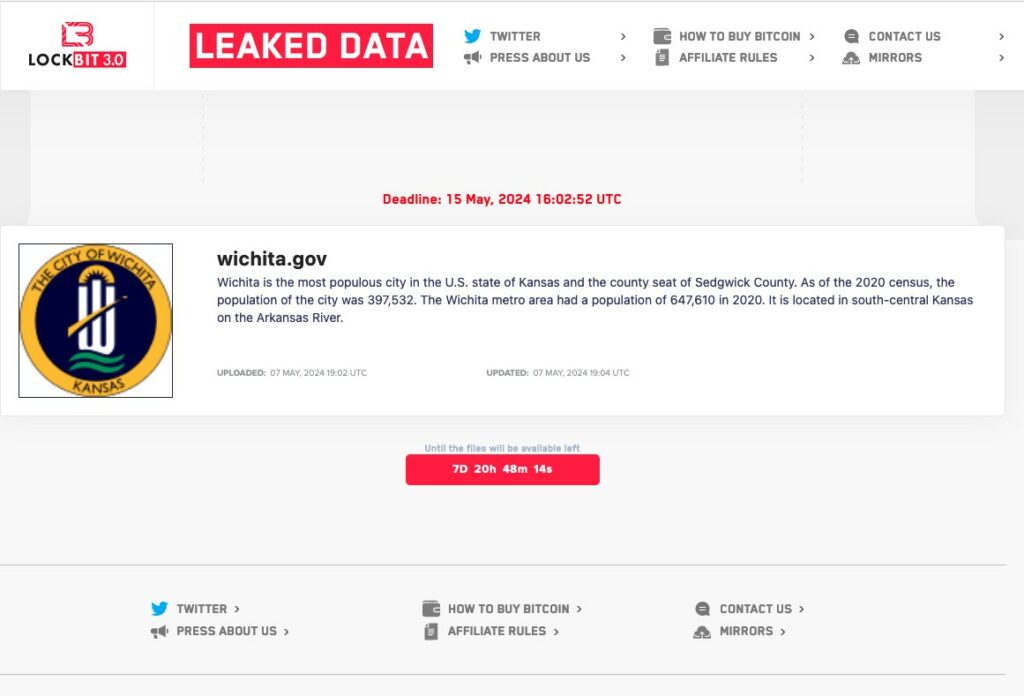Click the LockBit 3.0 logo

point(77,45)
